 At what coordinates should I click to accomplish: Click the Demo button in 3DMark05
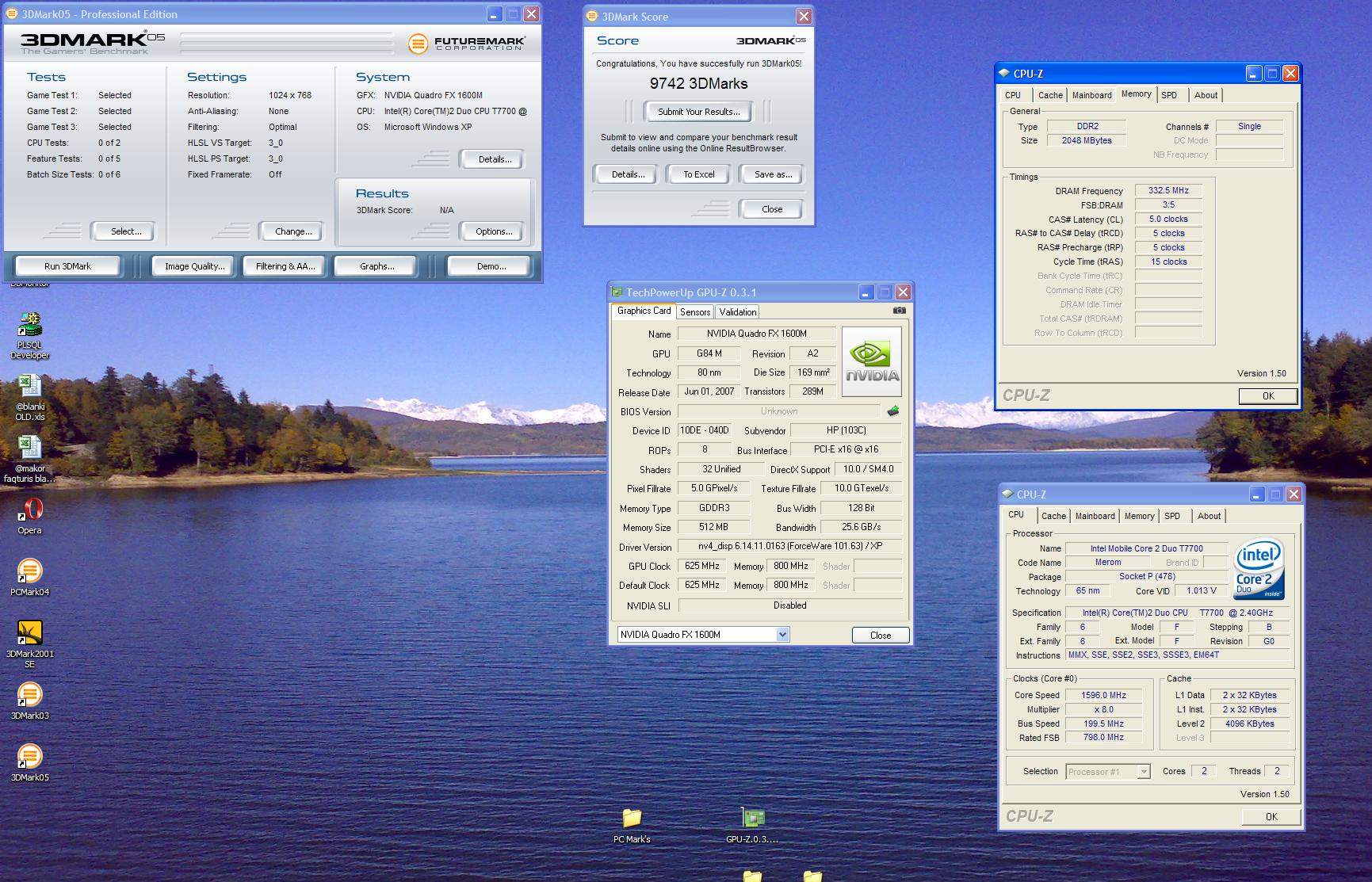491,266
